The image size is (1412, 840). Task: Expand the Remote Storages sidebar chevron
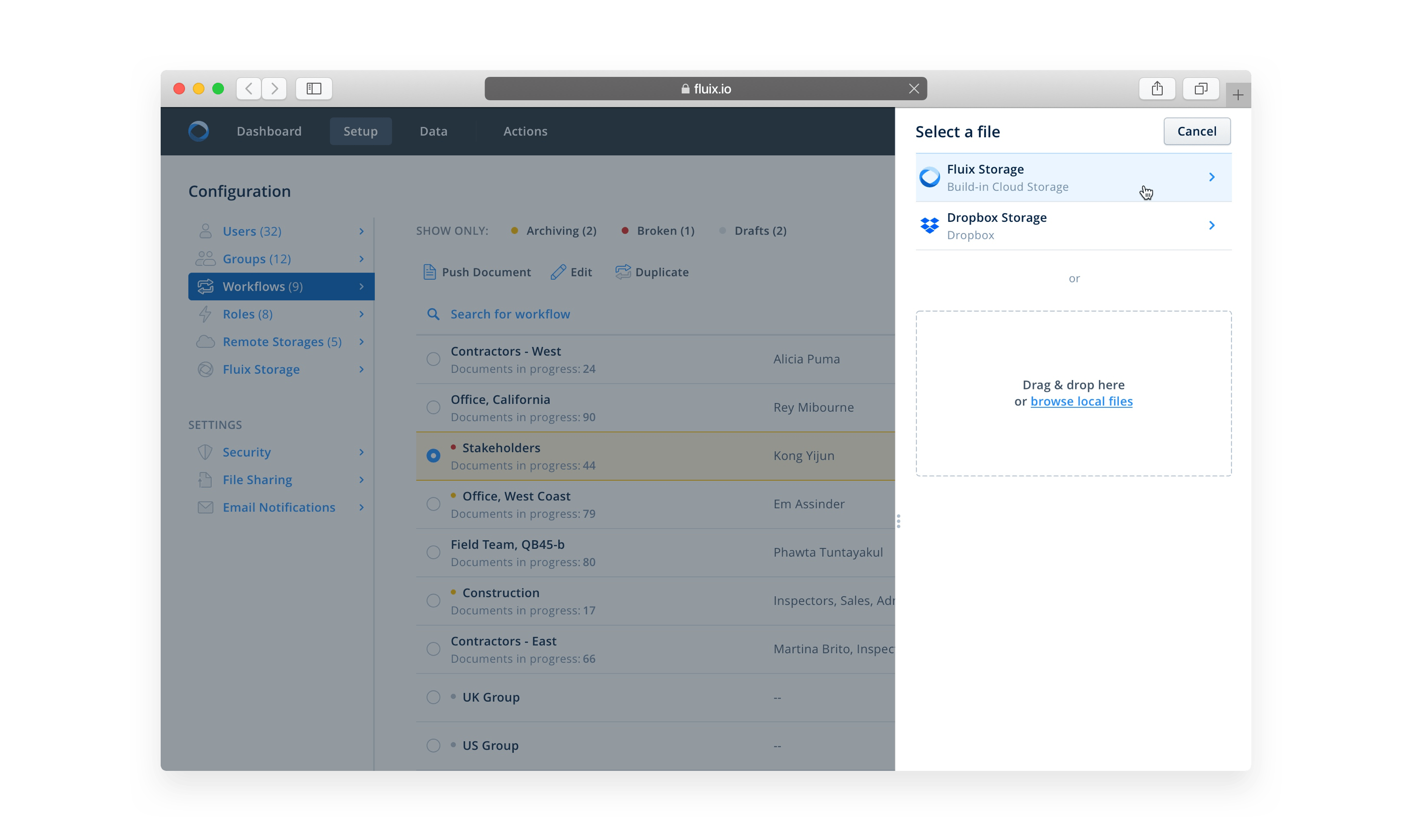tap(361, 342)
